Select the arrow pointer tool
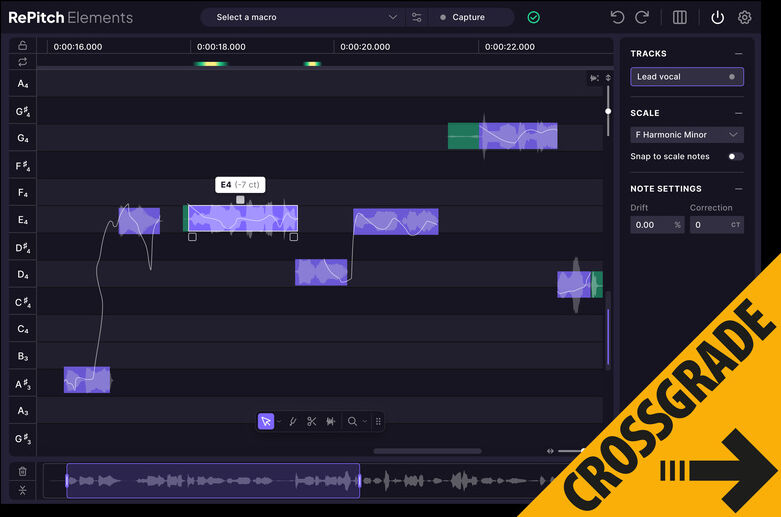Screen dimensions: 781x517 (x=266, y=421)
